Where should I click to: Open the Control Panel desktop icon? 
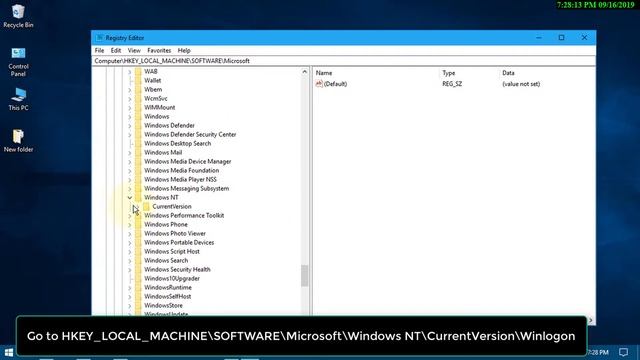[18, 62]
